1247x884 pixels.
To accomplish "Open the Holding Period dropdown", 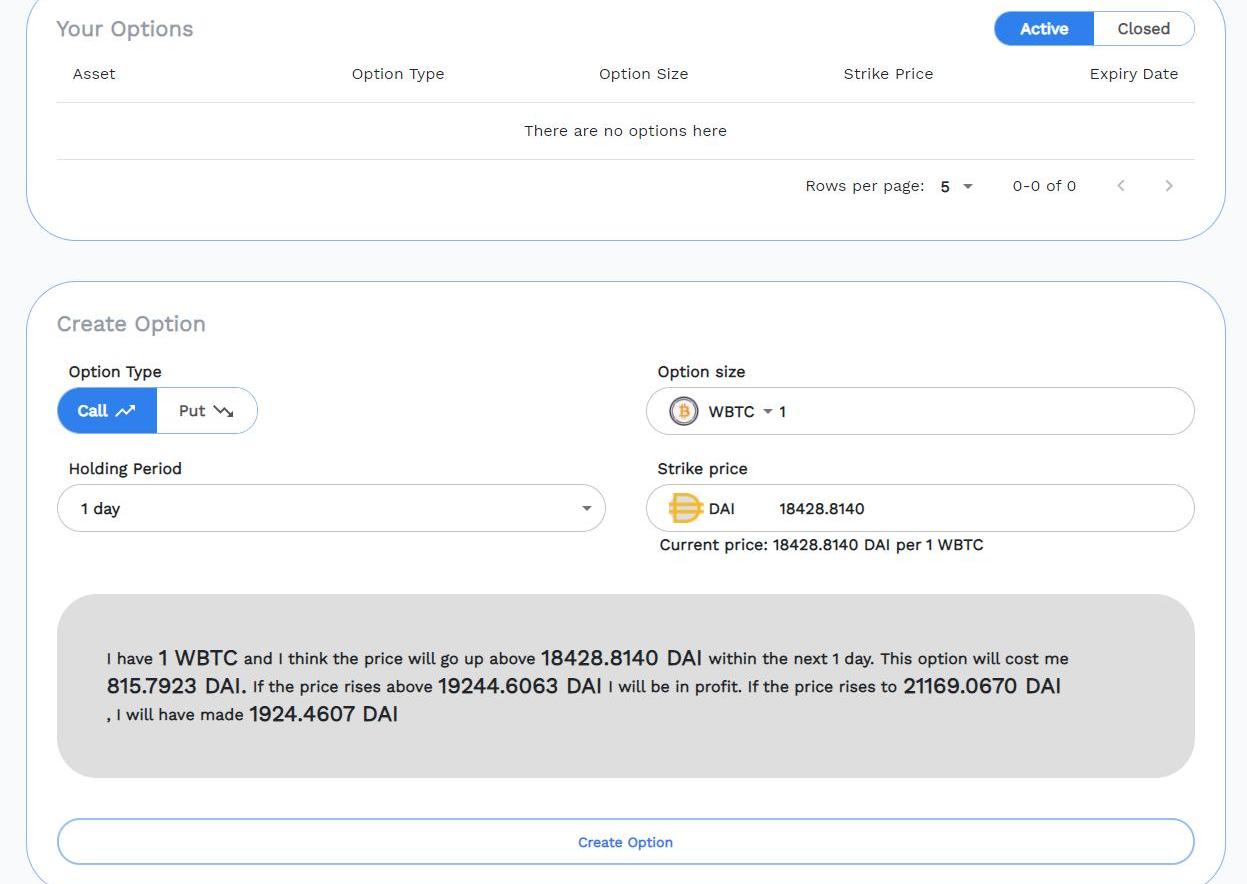I will (x=331, y=508).
